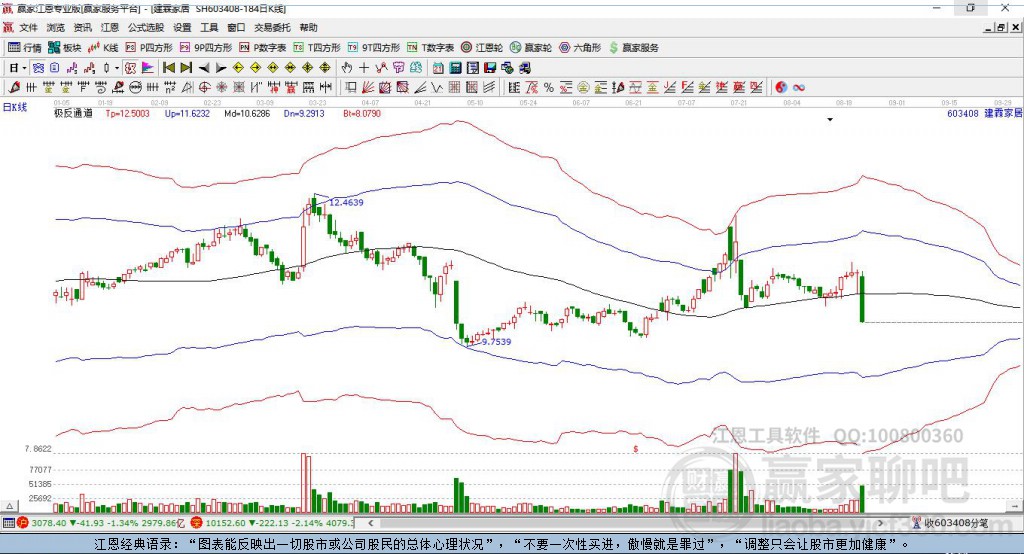Viewport: 1024px width, 554px height.
Task: Click the colored flag chart icon
Action: [148, 68]
